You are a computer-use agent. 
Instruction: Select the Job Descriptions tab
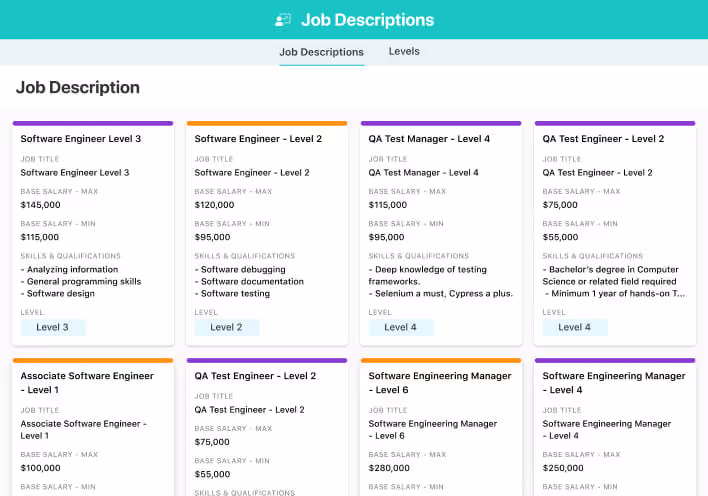[321, 52]
